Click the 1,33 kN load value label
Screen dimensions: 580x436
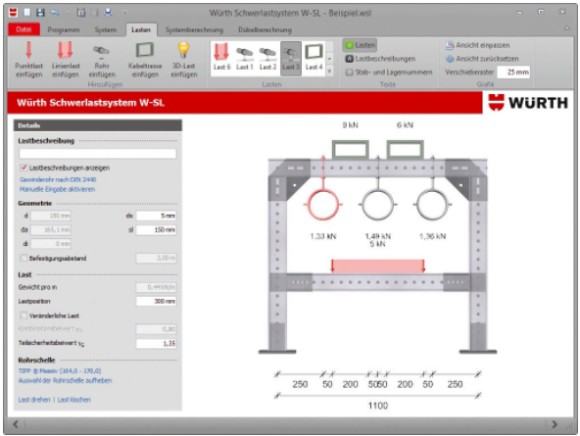(323, 236)
